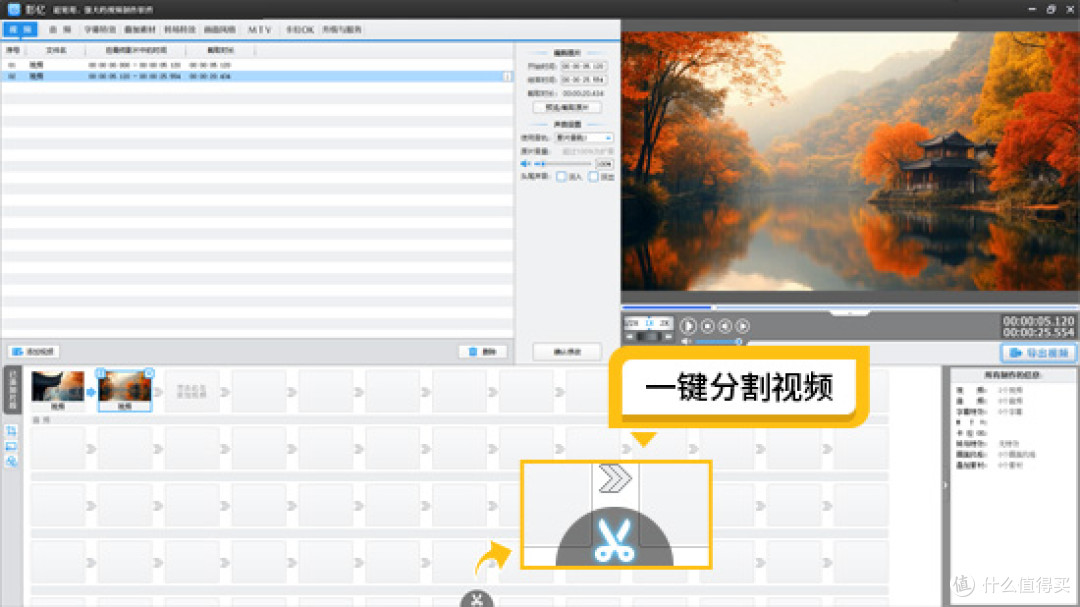Click the 确认修改 confirm changes button
1080x607 pixels.
coord(567,351)
